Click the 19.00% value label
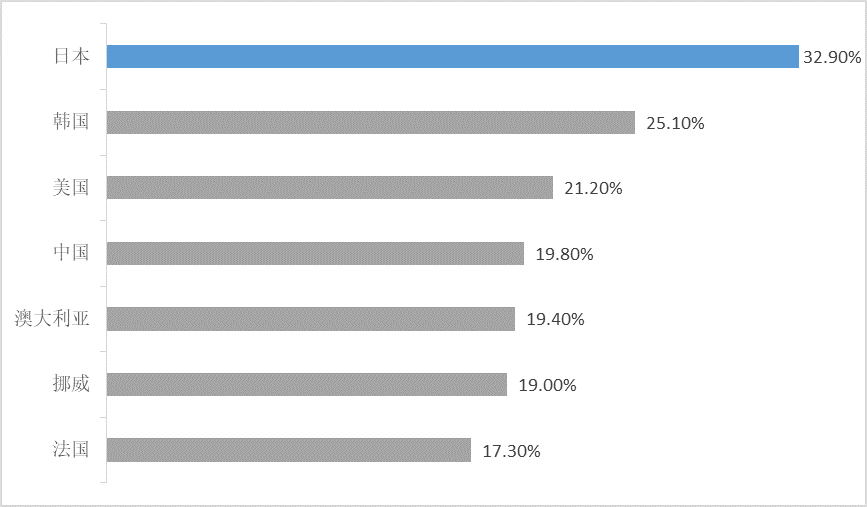Screen dimensions: 867x507 (x=547, y=385)
